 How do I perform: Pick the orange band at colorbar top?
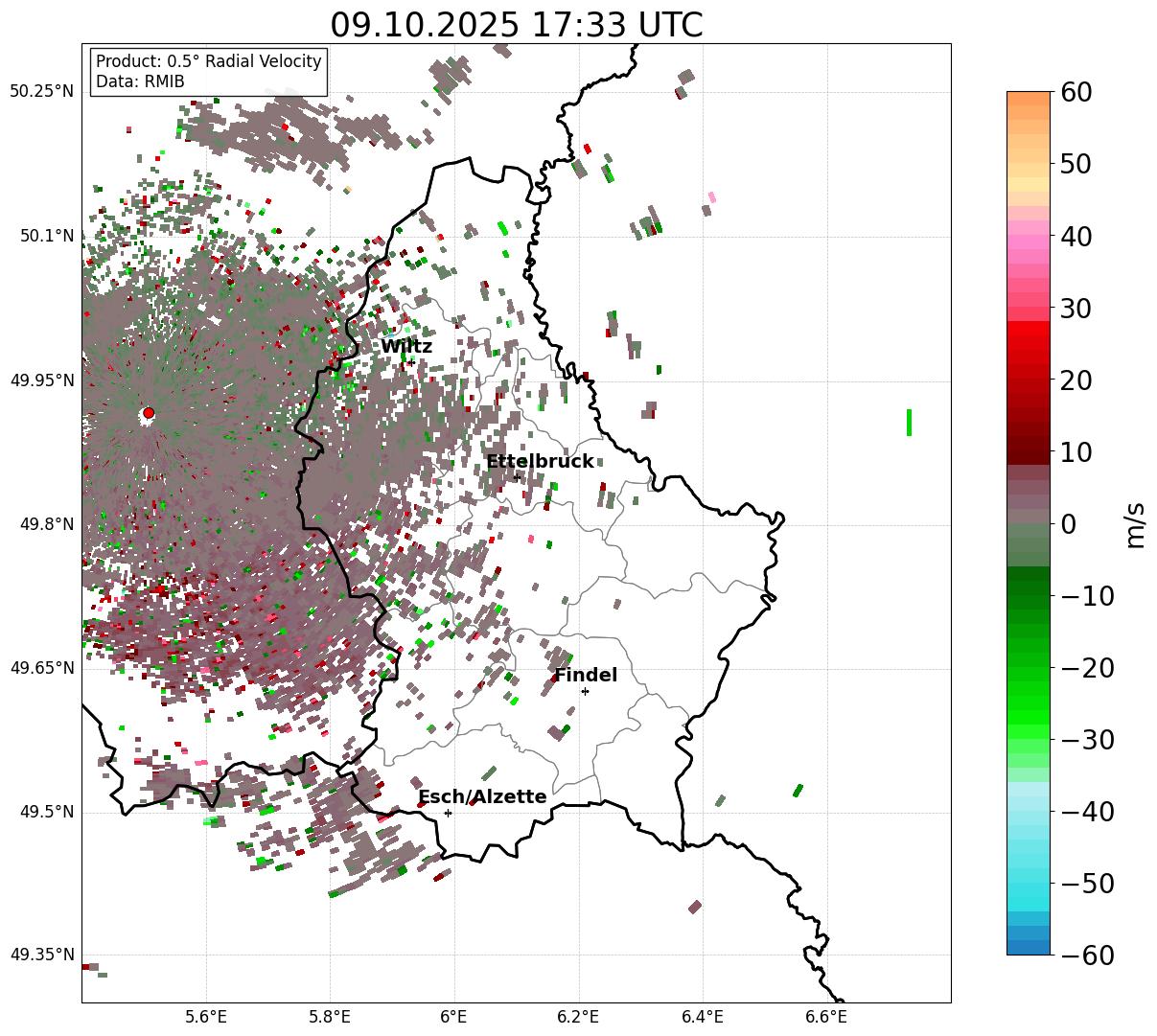coord(1029,99)
